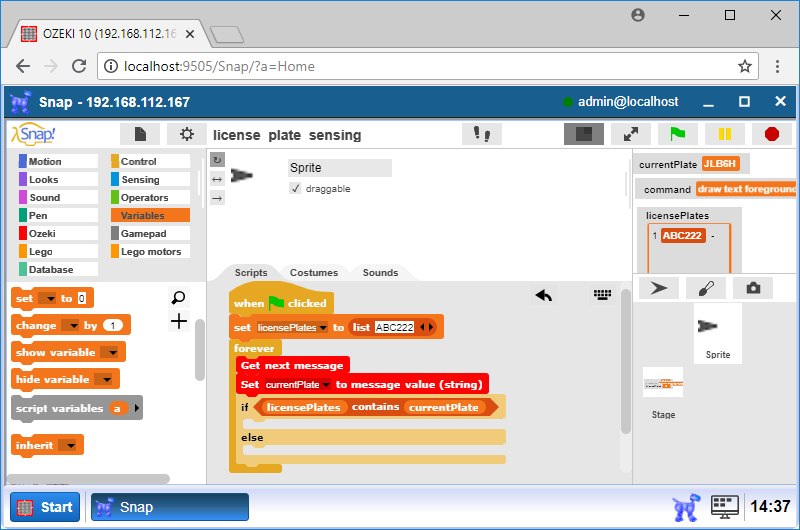Viewport: 800px width, 530px height.
Task: Click the green flag run button
Action: (678, 134)
